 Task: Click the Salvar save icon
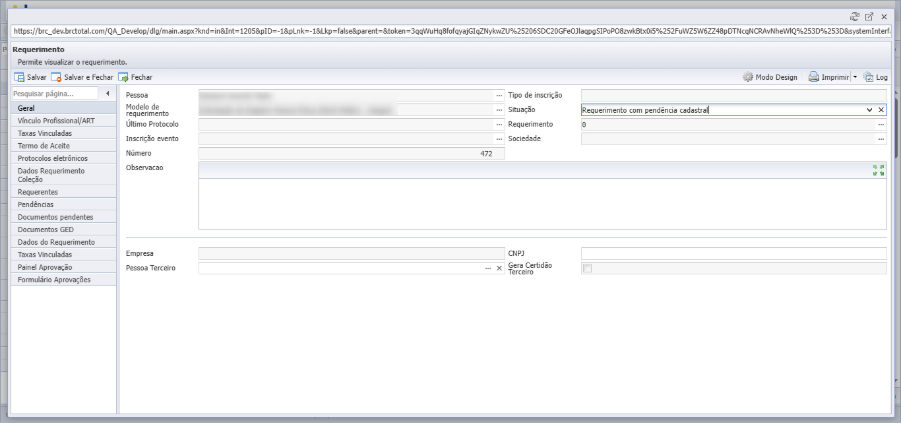tap(19, 77)
